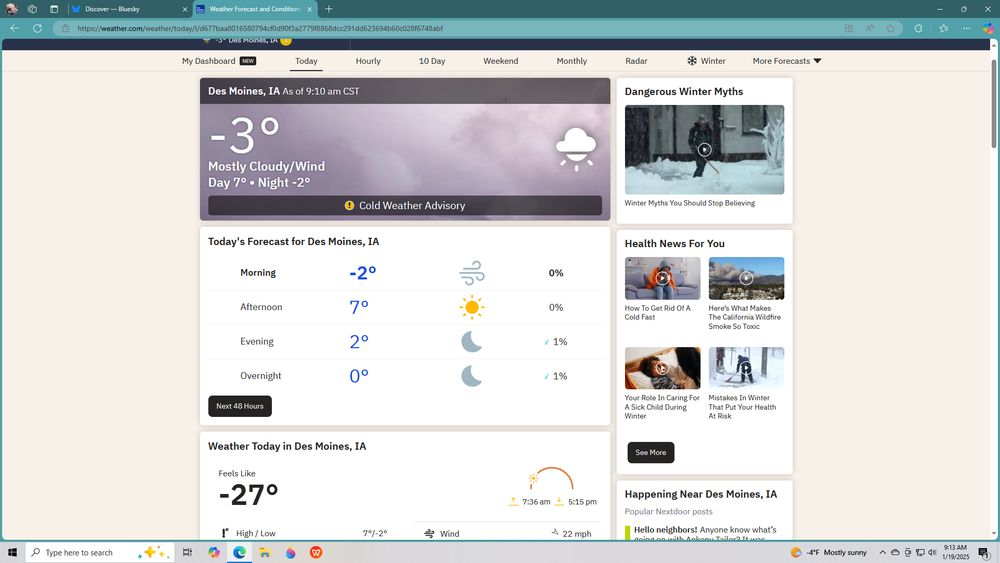Open the Radar tab

[x=636, y=61]
